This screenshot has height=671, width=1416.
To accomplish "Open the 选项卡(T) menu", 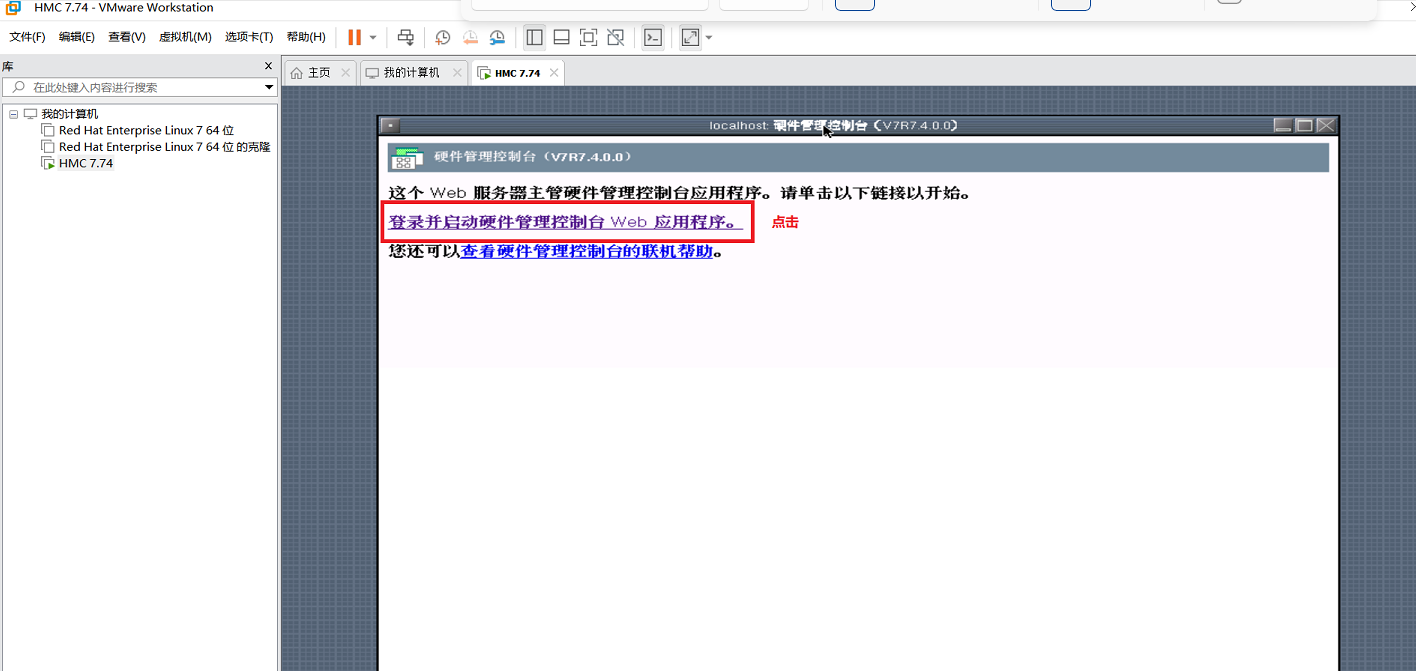I will point(249,37).
